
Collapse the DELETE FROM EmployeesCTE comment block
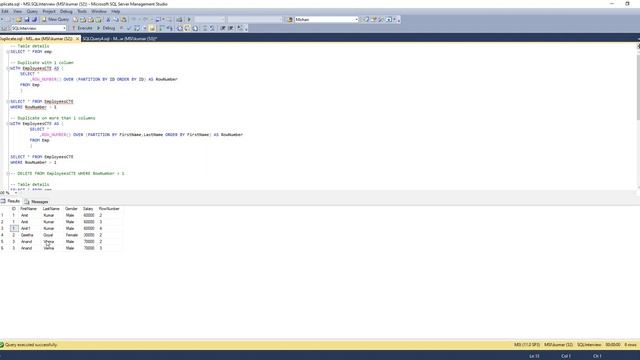click(x=8, y=173)
